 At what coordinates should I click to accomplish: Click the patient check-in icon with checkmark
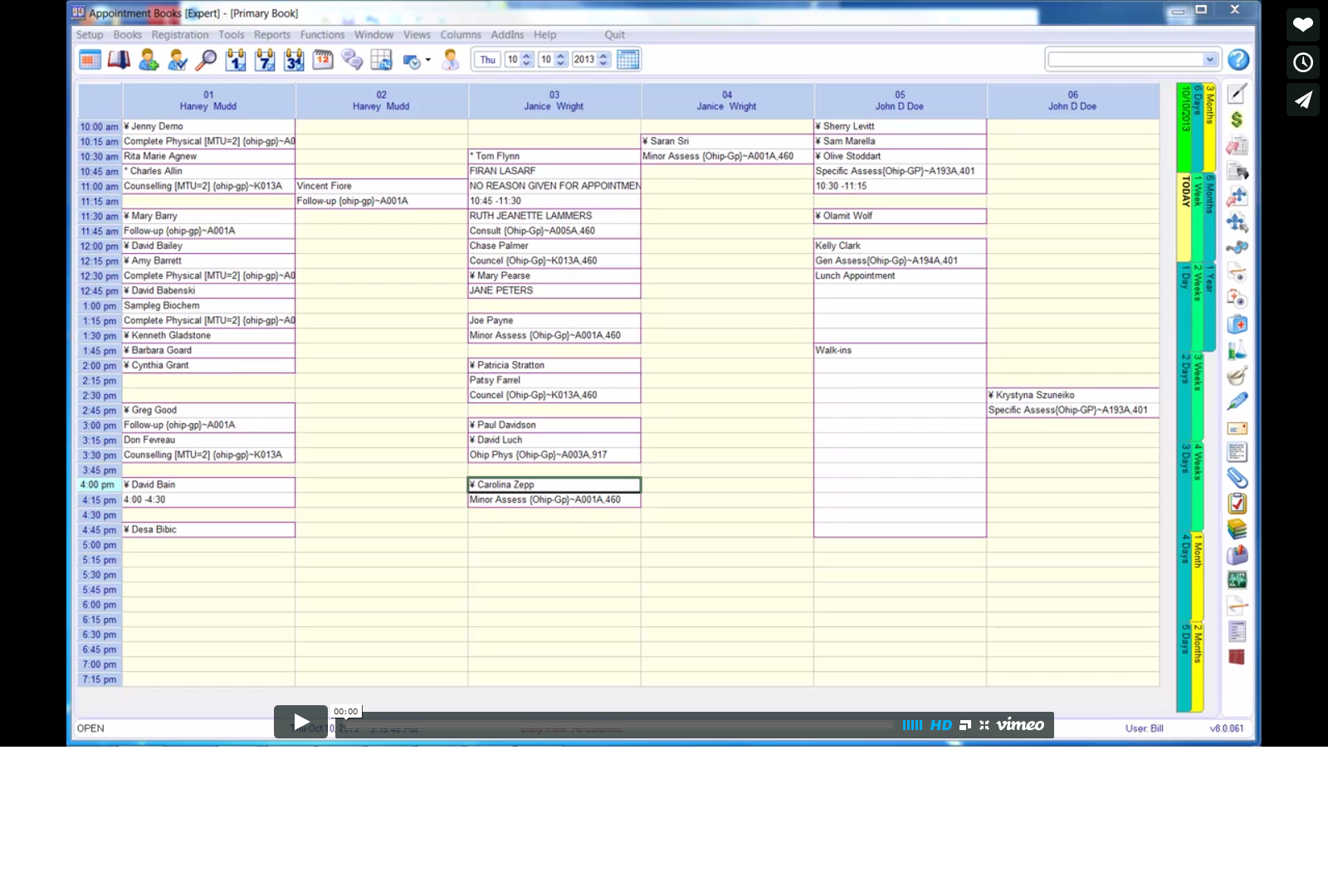178,60
